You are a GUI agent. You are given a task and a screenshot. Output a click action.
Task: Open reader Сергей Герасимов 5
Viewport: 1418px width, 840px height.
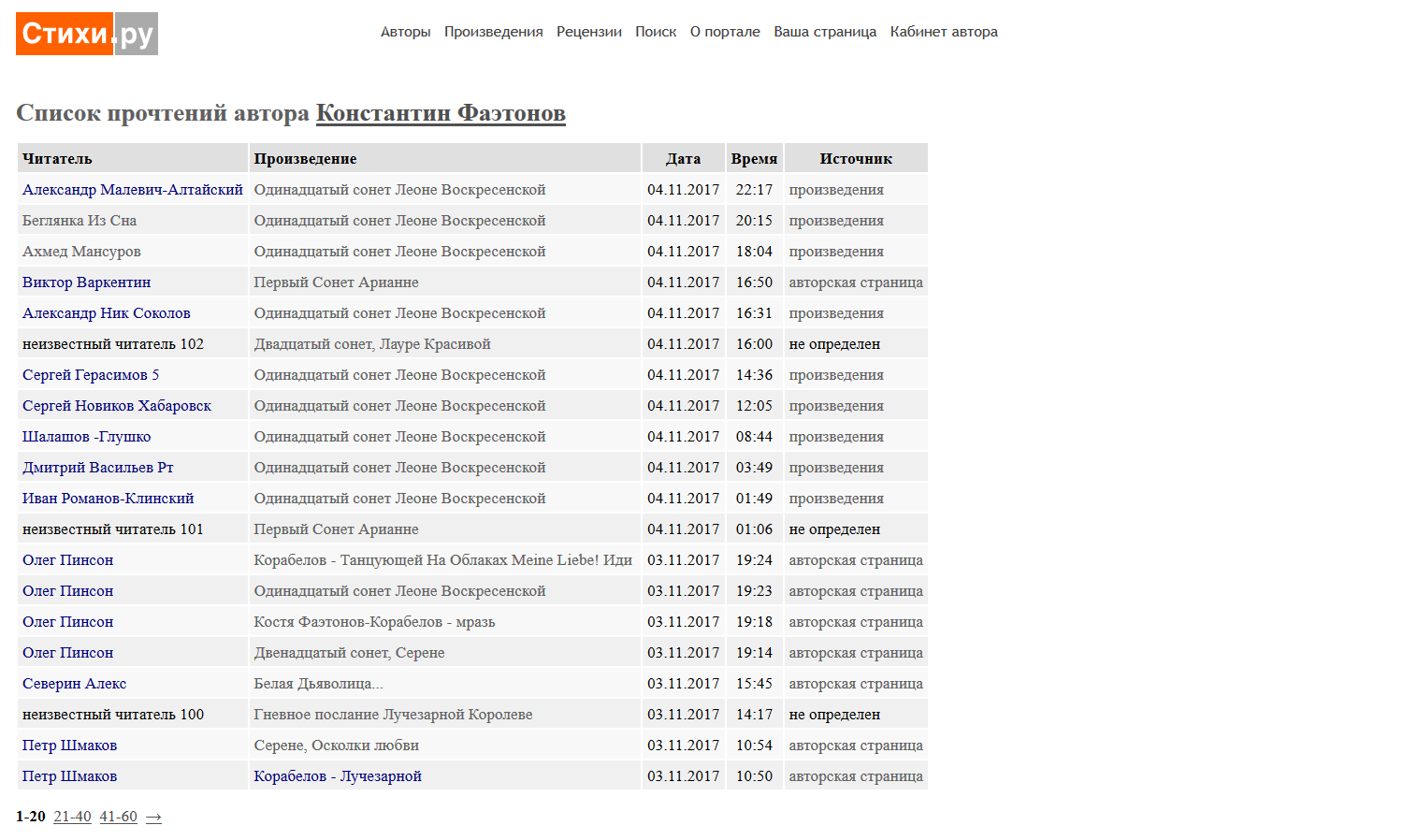tap(91, 375)
